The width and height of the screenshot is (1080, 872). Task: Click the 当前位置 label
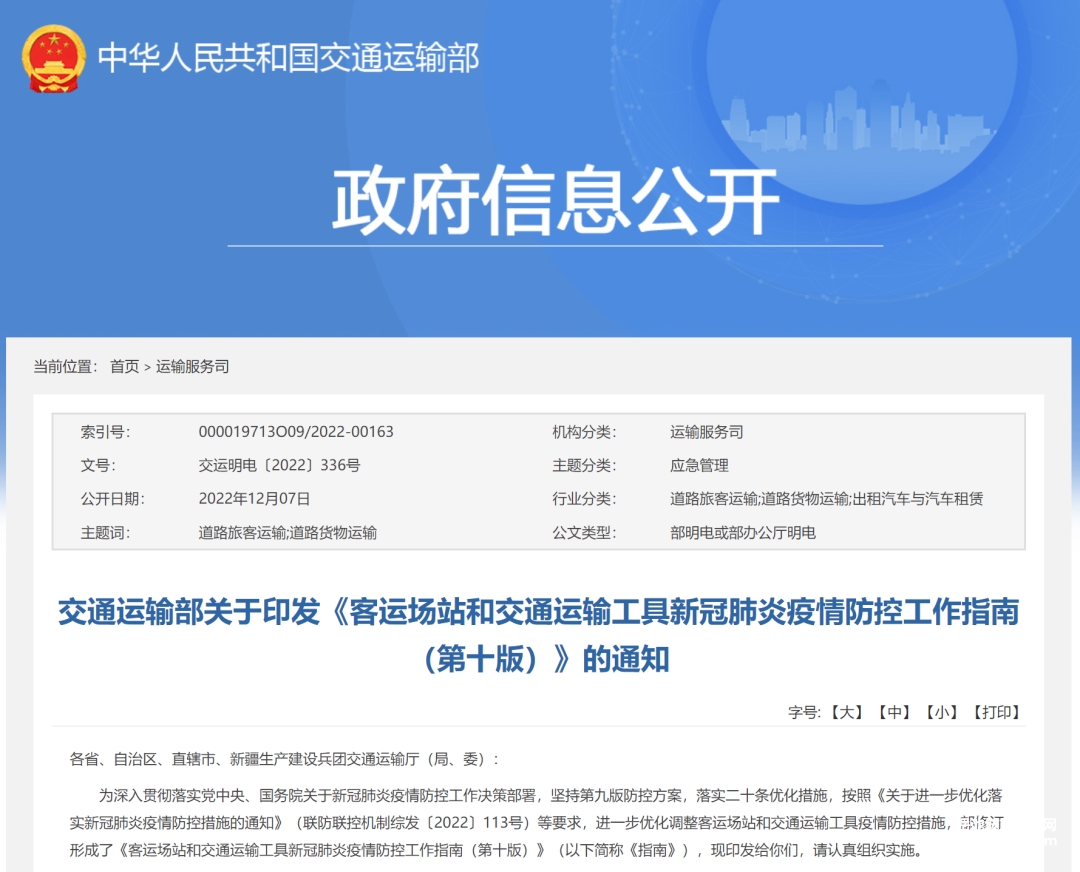tap(65, 366)
